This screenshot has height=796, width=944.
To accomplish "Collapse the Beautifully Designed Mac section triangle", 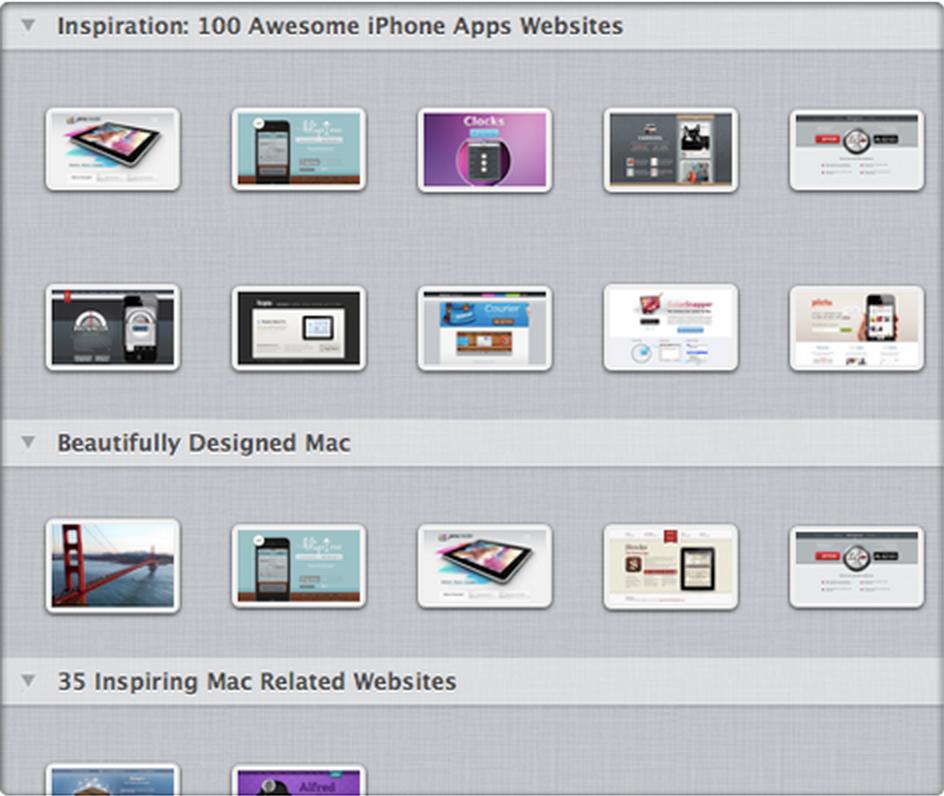I will (x=28, y=443).
